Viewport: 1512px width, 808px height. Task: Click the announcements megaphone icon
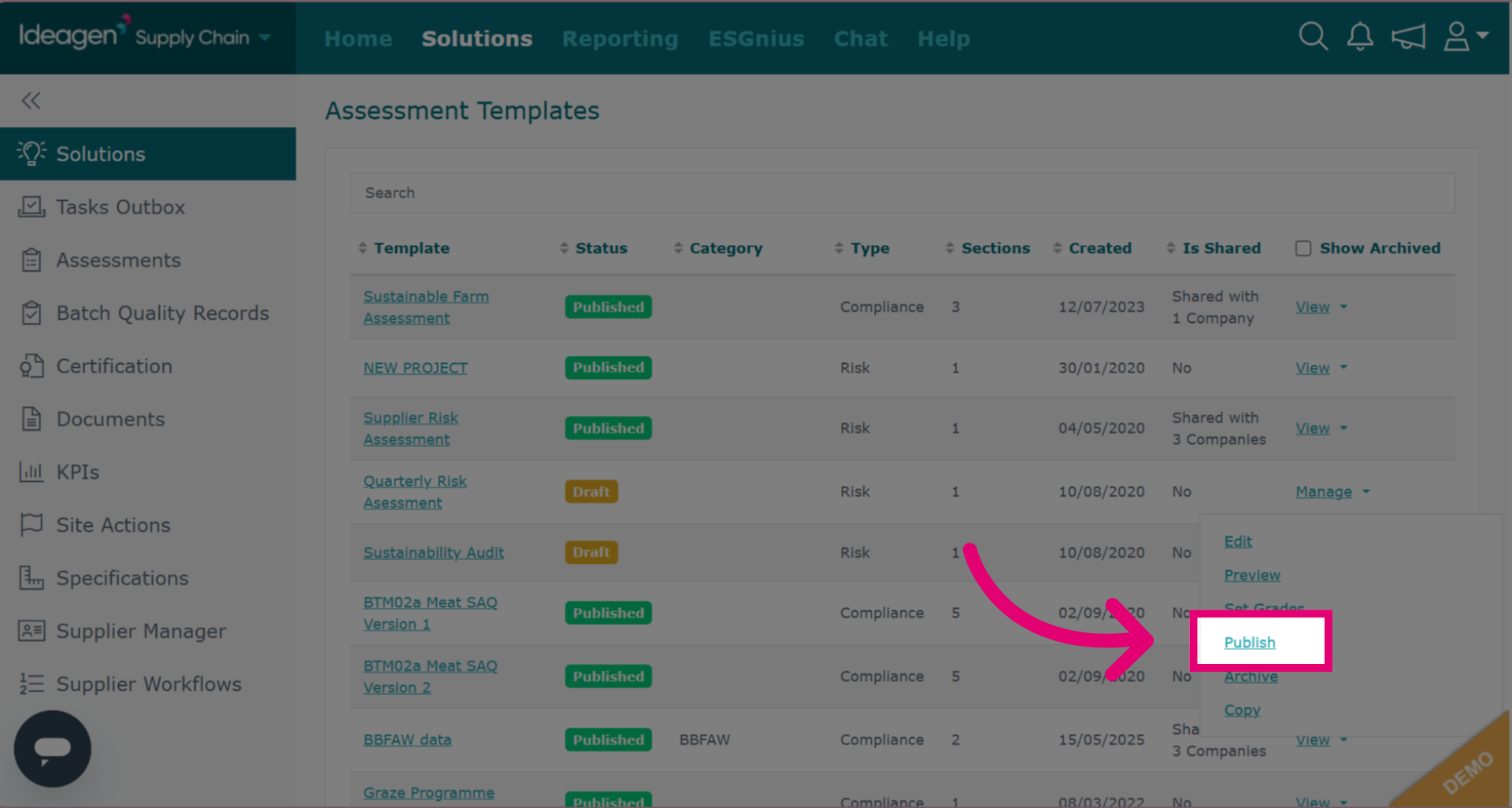point(1408,36)
